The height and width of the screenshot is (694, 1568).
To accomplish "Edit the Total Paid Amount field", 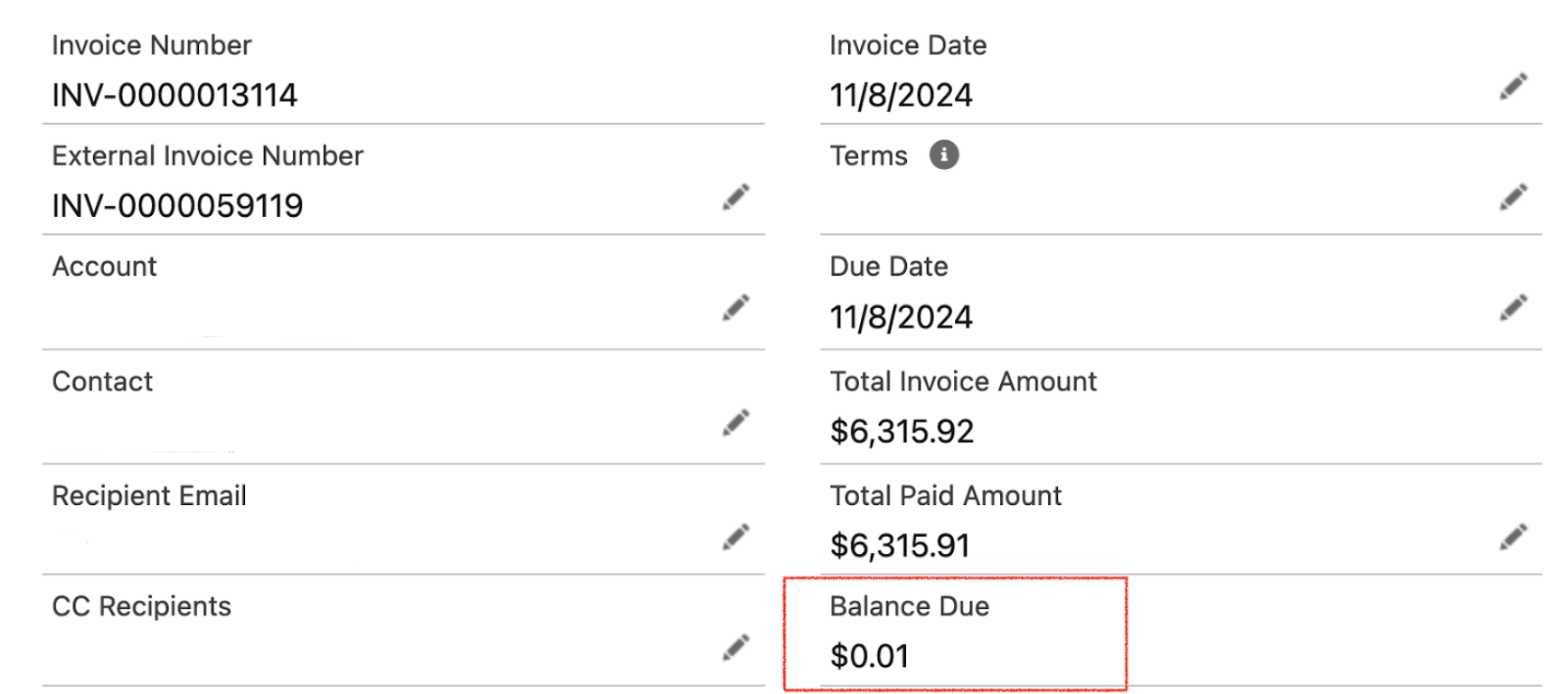I will click(x=1513, y=537).
